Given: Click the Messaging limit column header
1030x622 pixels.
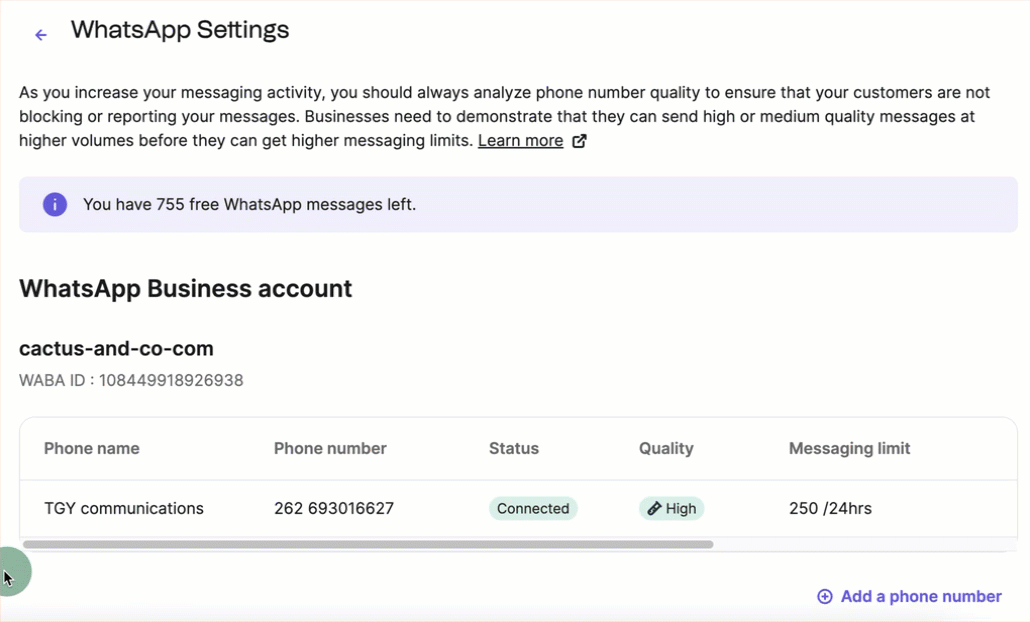Looking at the screenshot, I should click(x=849, y=448).
